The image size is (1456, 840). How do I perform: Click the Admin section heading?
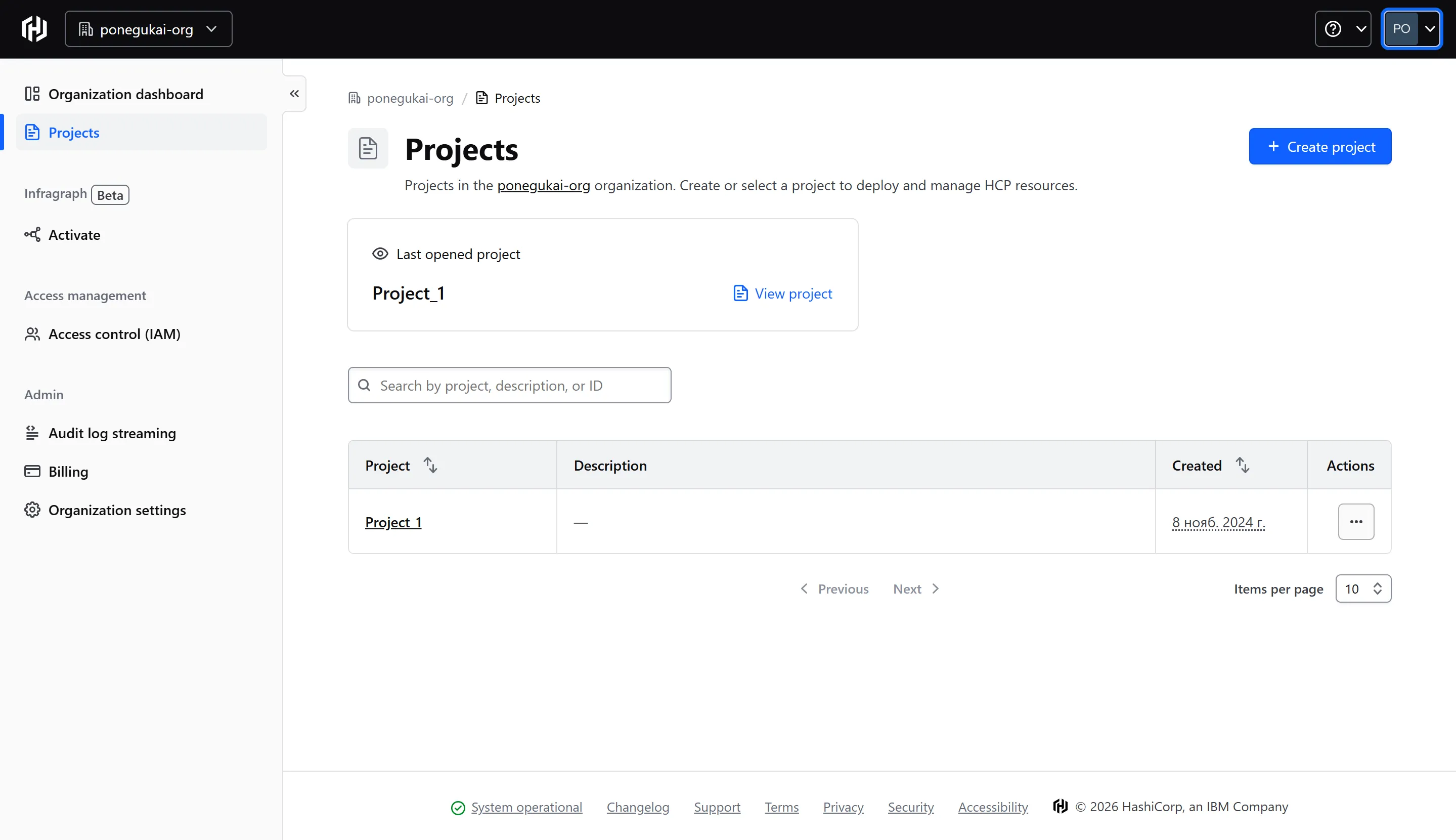(44, 395)
